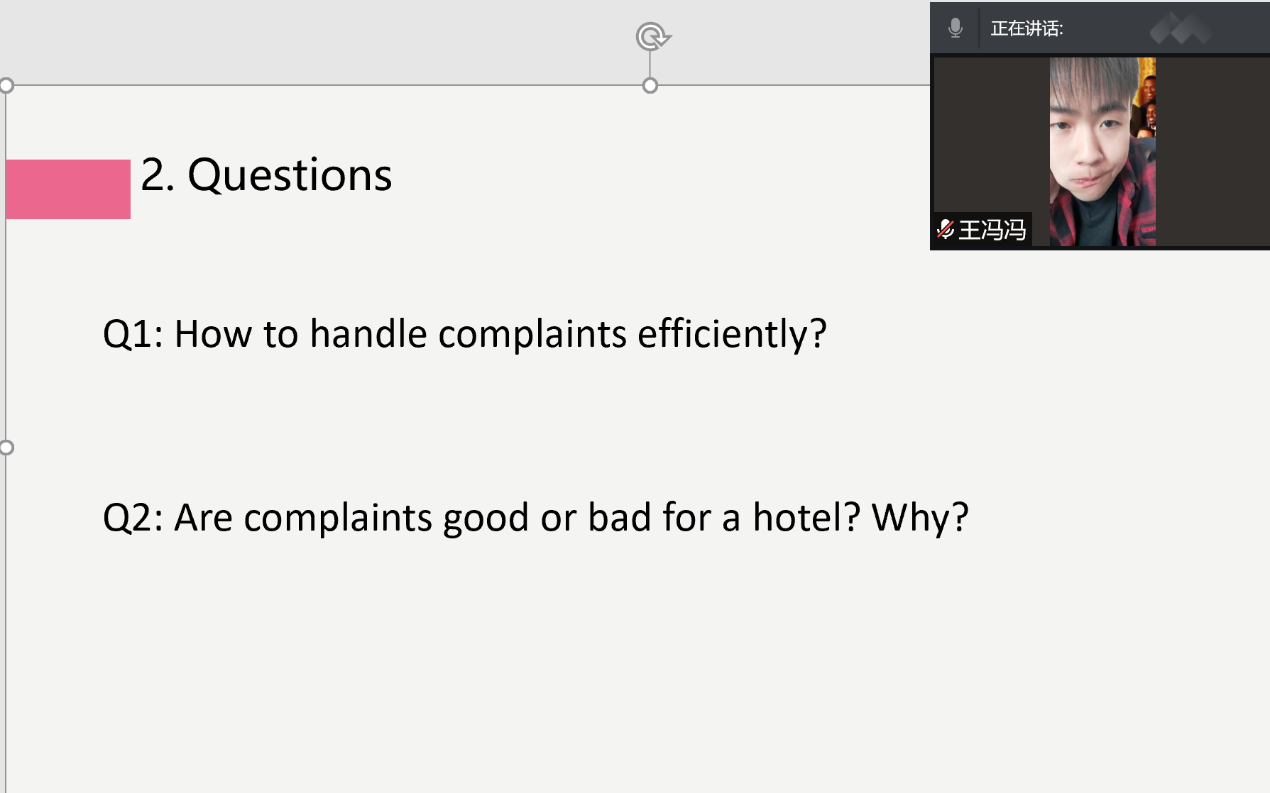Select the top-left corner resize handle
Screen dimensions: 1270x793
pos(6,86)
